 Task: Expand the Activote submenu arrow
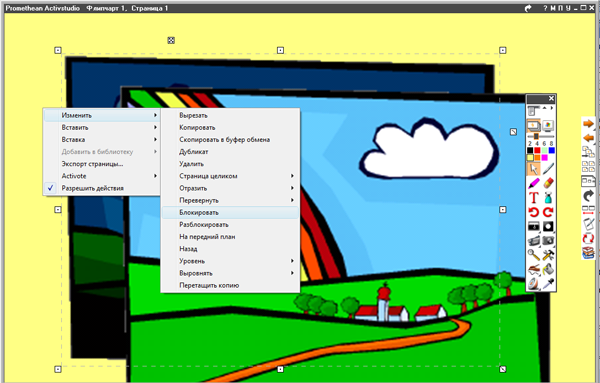(155, 176)
